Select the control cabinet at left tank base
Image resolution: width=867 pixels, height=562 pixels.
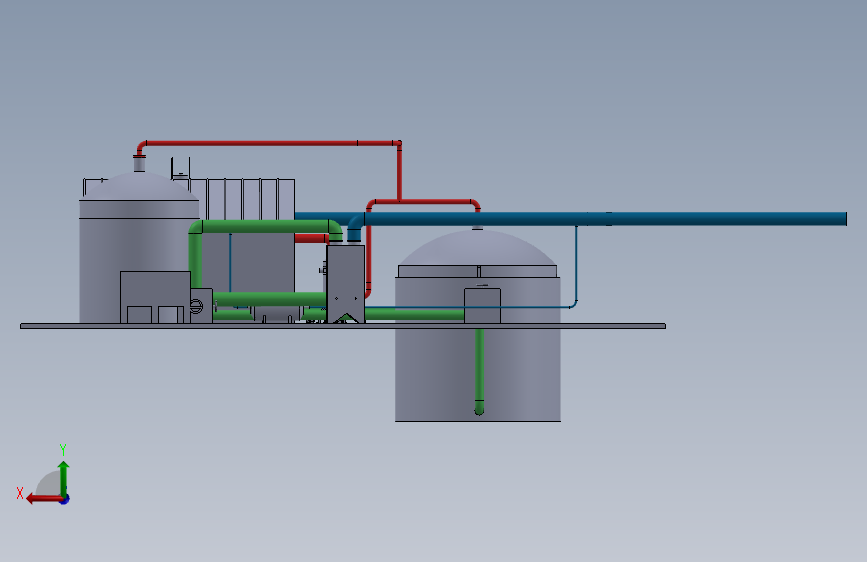point(155,297)
